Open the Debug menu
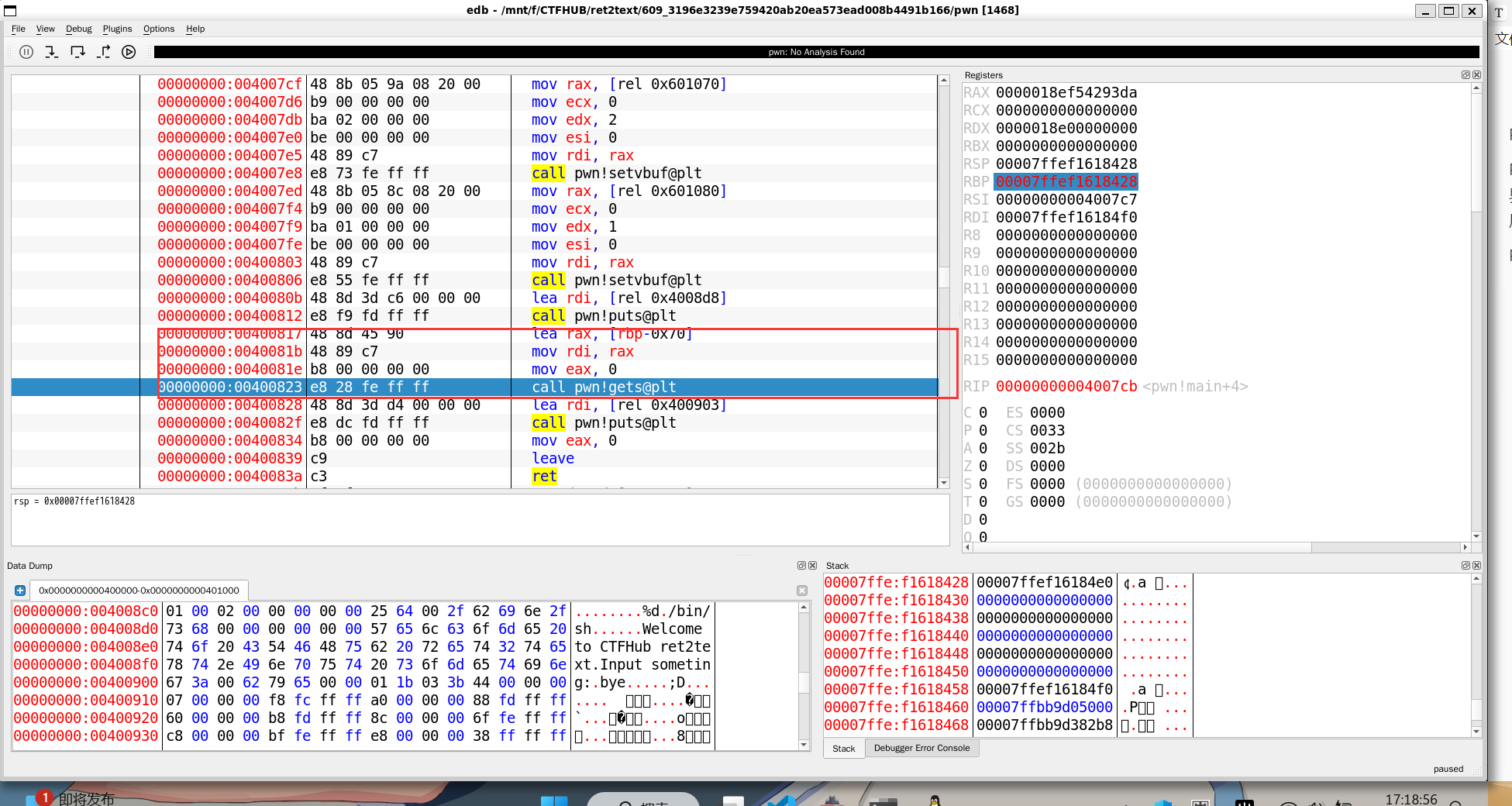This screenshot has height=806, width=1512. click(x=79, y=29)
